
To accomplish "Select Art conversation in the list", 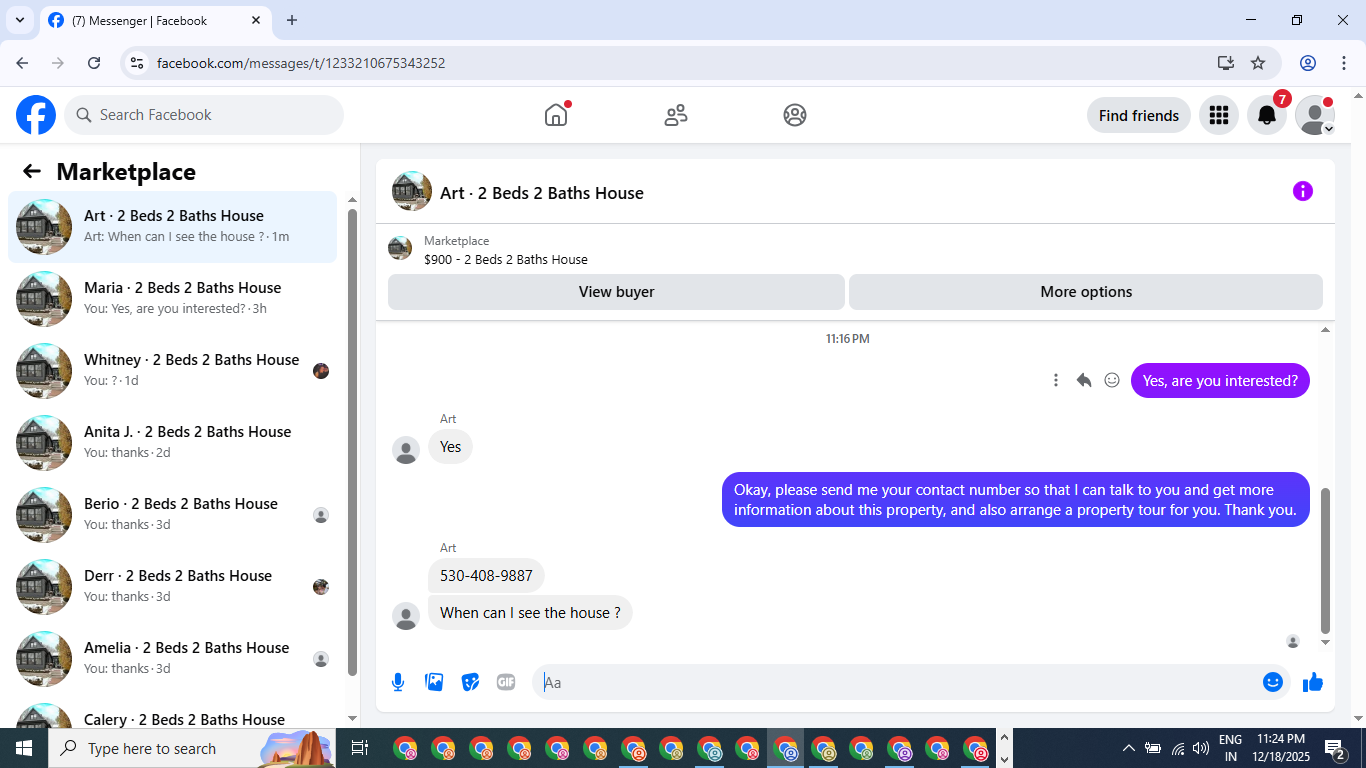I will pos(172,227).
